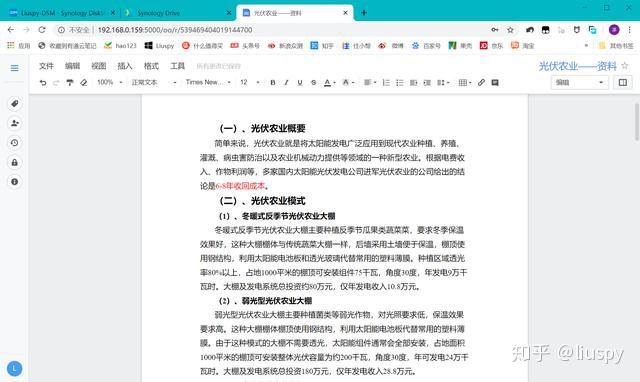Open the browser profile avatar
This screenshot has height=382, width=640.
614,30
